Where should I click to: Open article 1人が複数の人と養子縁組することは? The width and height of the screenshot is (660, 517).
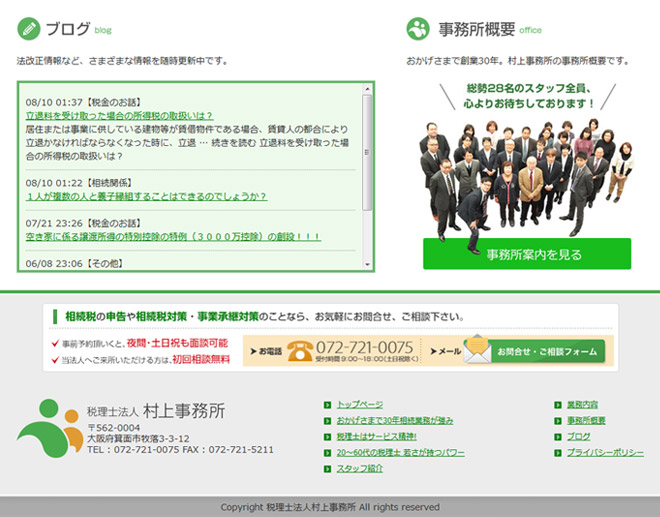pos(146,197)
